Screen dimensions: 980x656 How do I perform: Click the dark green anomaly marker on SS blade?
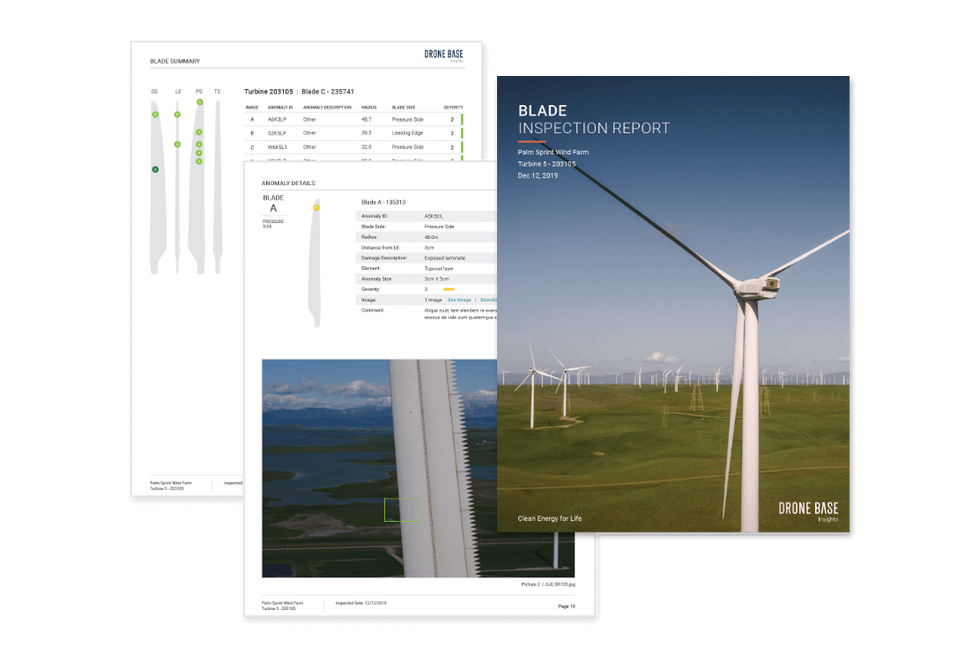[155, 169]
